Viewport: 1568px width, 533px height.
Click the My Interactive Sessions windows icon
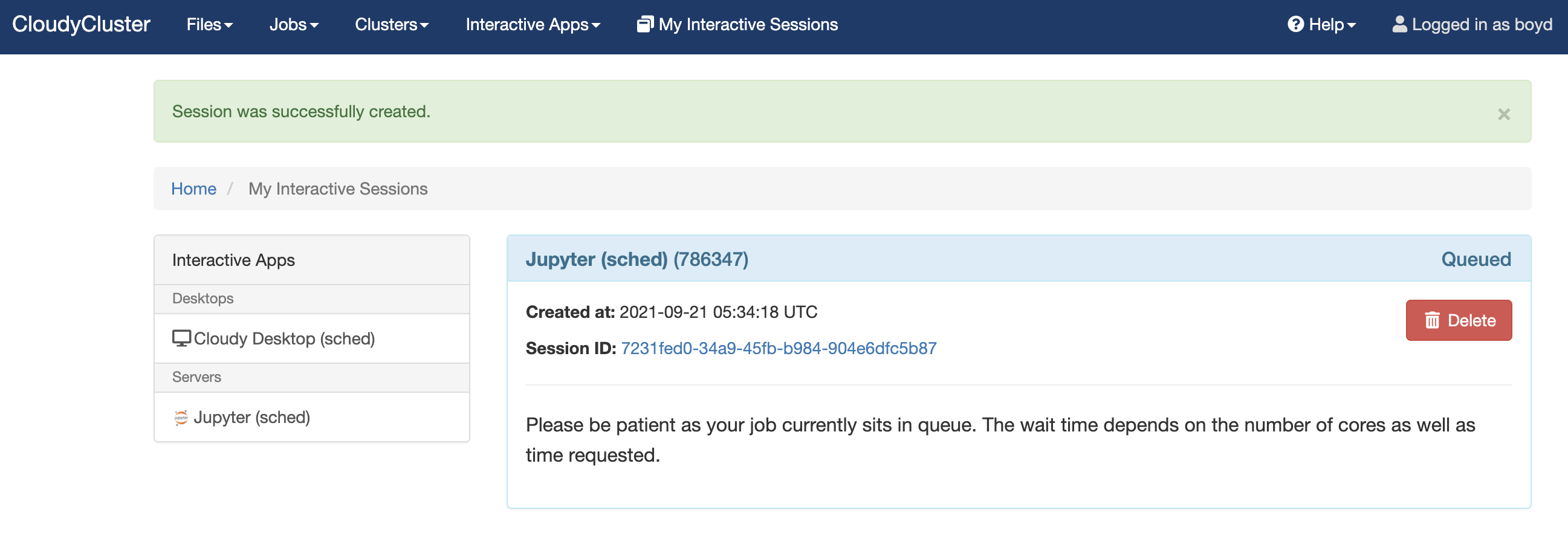(x=645, y=24)
